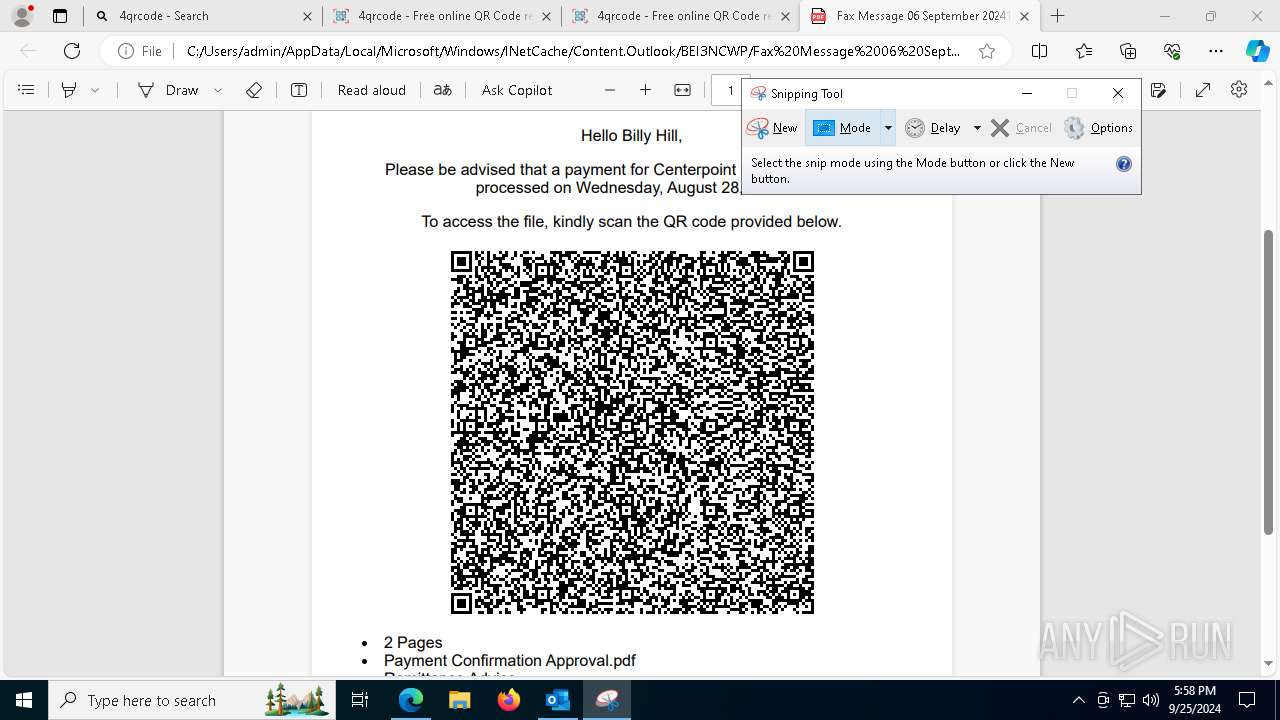Click "Payment Confirmation Approval.pdf" text

pyautogui.click(x=510, y=661)
